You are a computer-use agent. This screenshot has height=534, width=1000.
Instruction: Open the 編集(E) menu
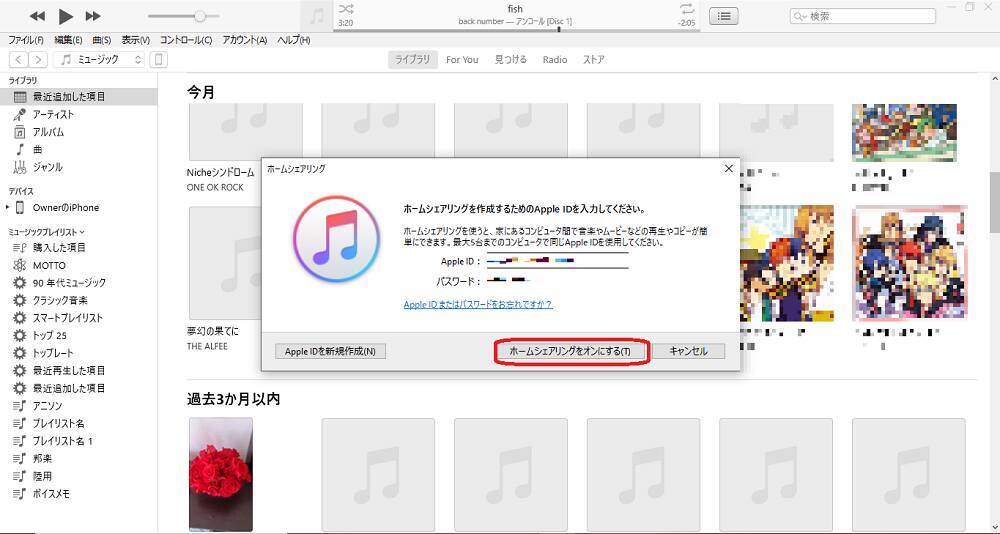coord(68,40)
